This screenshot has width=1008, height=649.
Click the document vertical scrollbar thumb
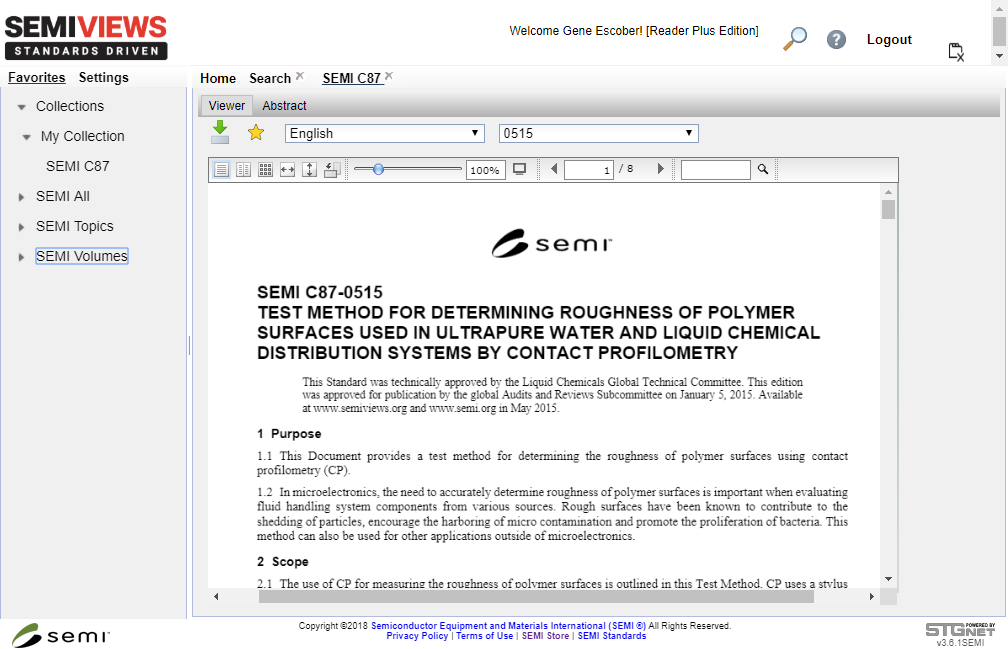(x=888, y=209)
